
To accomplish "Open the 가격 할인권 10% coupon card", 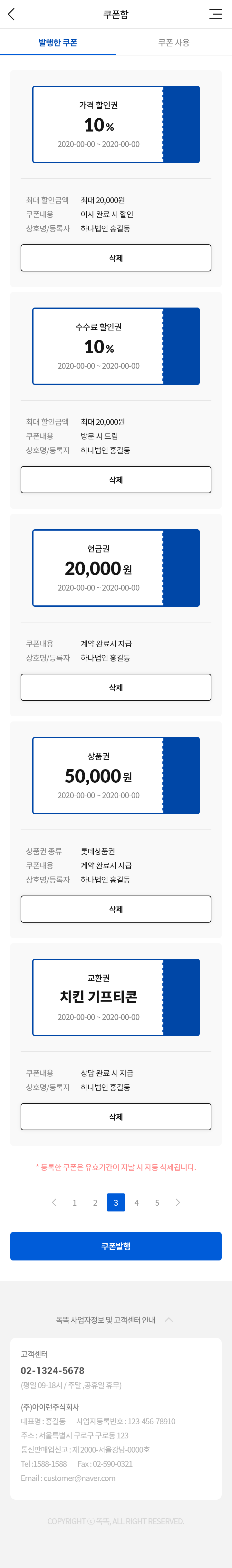I will pyautogui.click(x=116, y=124).
